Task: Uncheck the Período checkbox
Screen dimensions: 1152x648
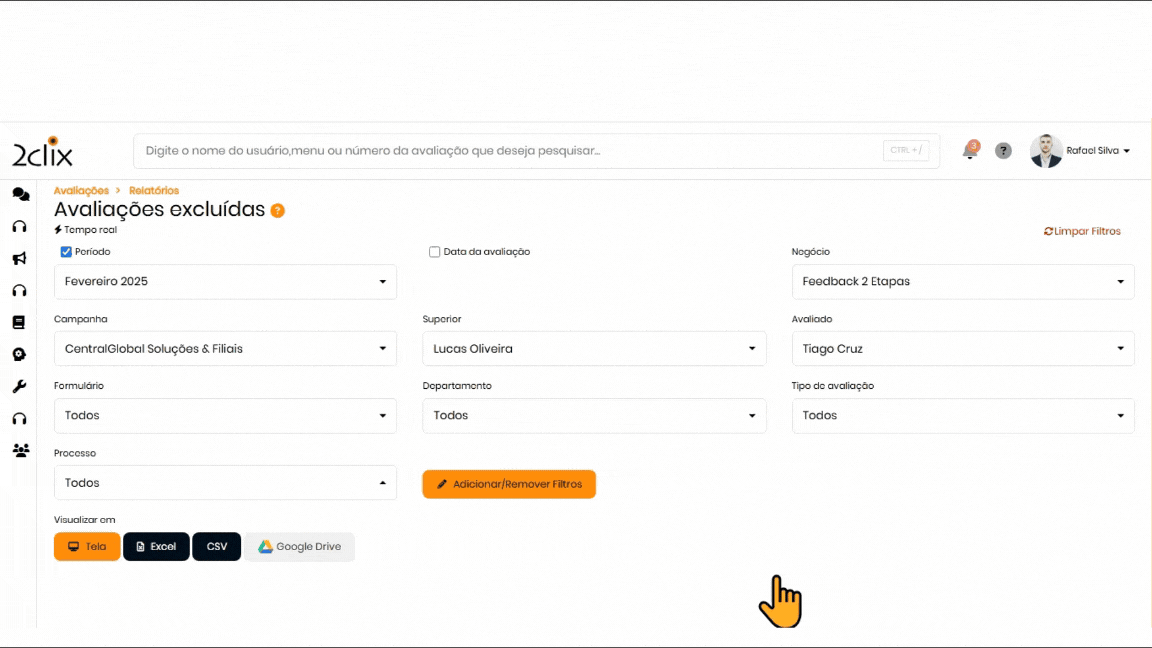Action: click(66, 252)
